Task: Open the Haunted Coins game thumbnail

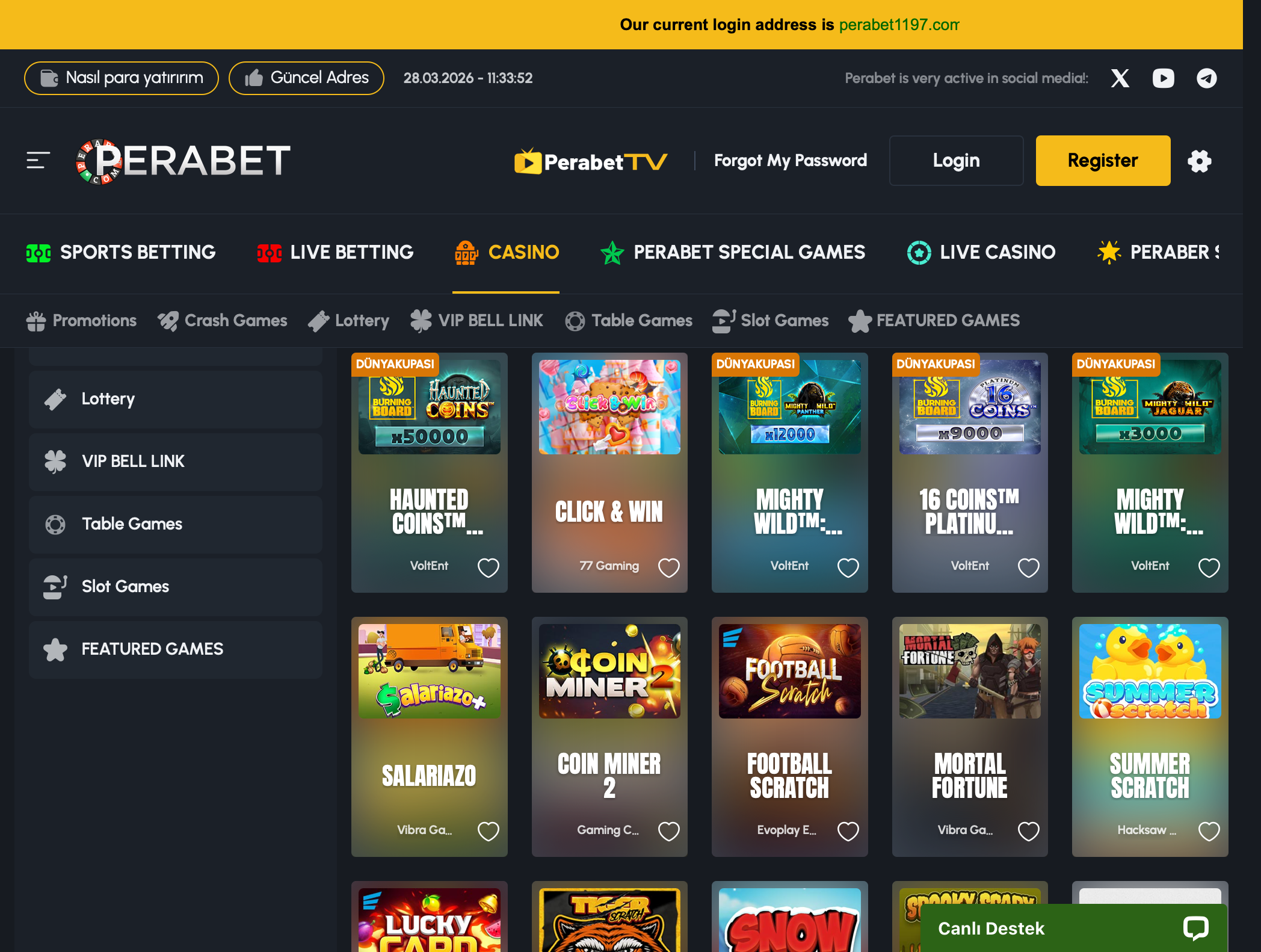Action: [430, 407]
